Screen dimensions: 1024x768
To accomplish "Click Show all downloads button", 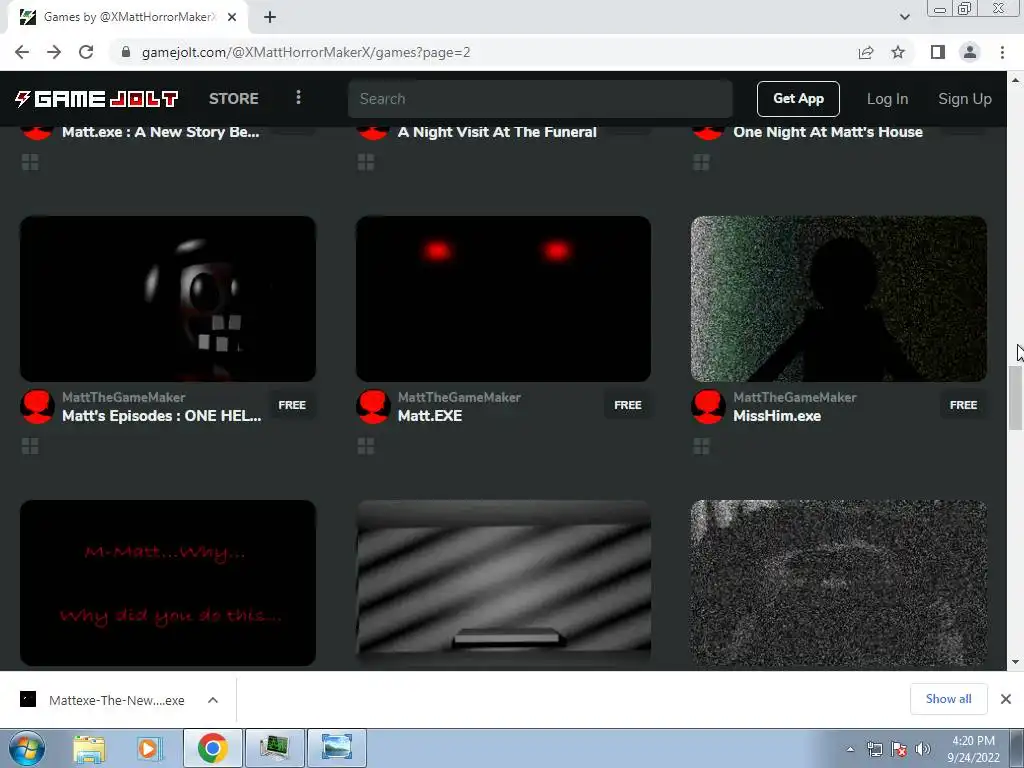I will click(x=948, y=699).
